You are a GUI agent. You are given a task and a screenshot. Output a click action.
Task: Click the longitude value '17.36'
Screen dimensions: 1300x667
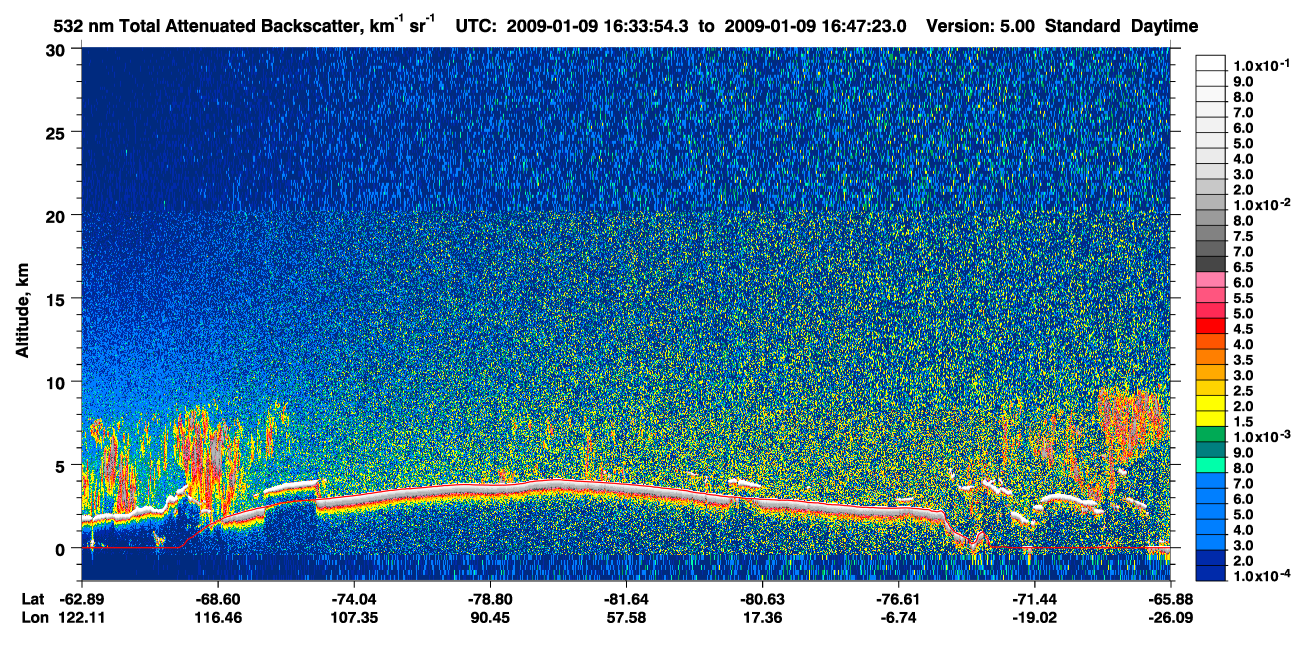762,617
